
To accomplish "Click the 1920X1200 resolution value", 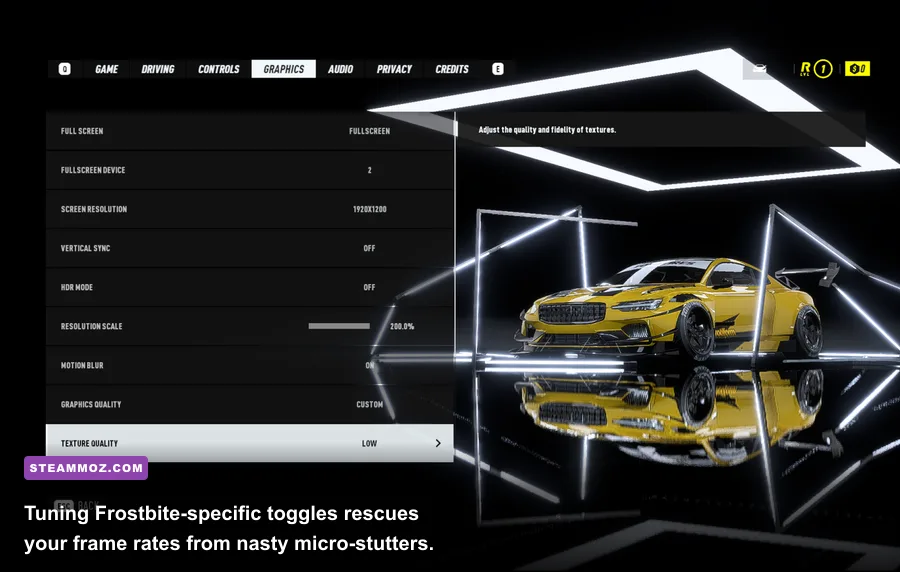I will [x=370, y=209].
